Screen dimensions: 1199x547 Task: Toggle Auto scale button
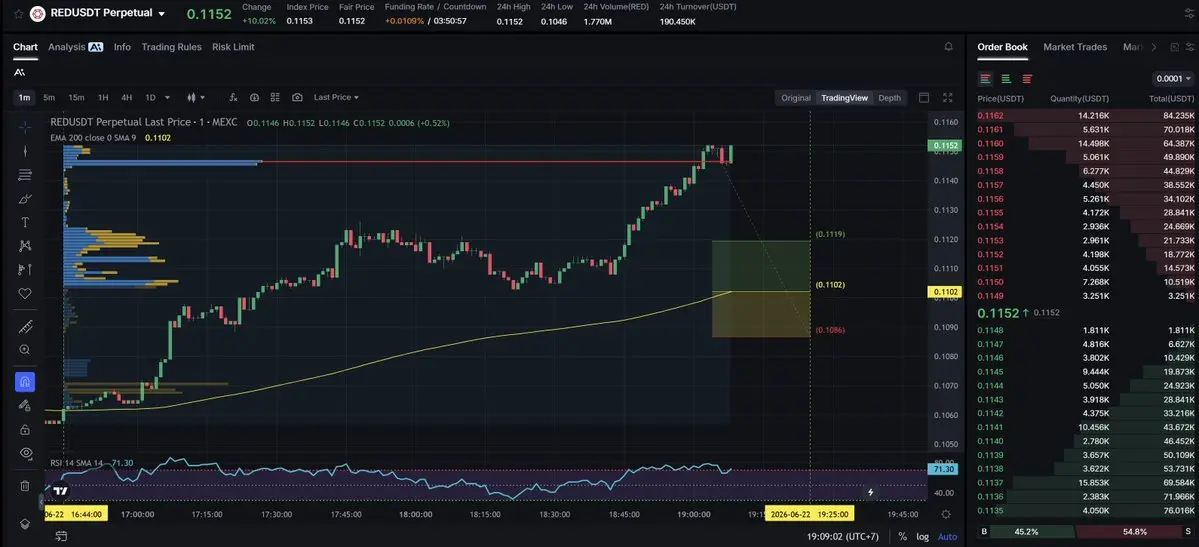coord(947,537)
